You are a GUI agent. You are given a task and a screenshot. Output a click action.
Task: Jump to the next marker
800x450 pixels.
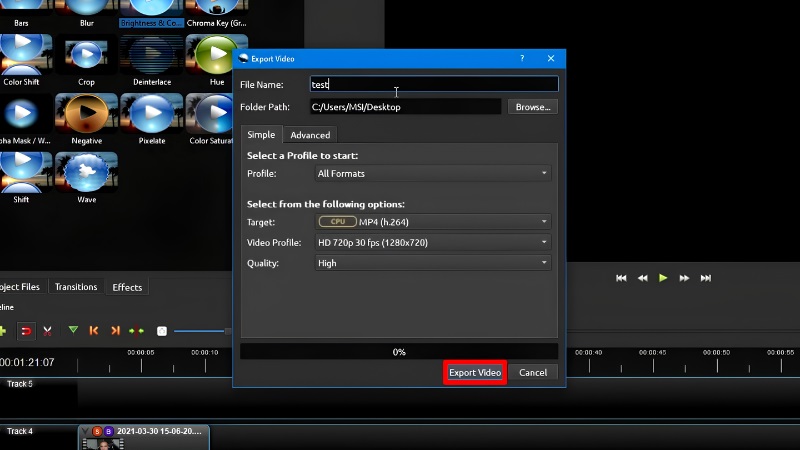coord(115,331)
